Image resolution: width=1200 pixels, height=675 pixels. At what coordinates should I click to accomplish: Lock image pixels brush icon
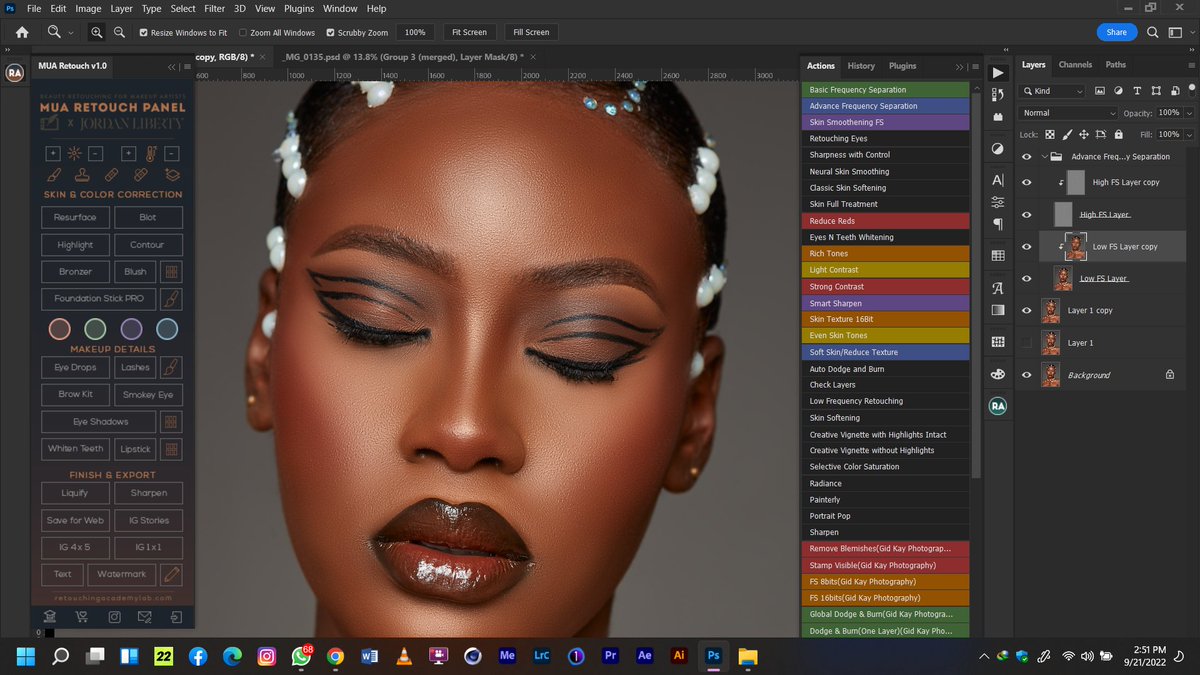1067,134
